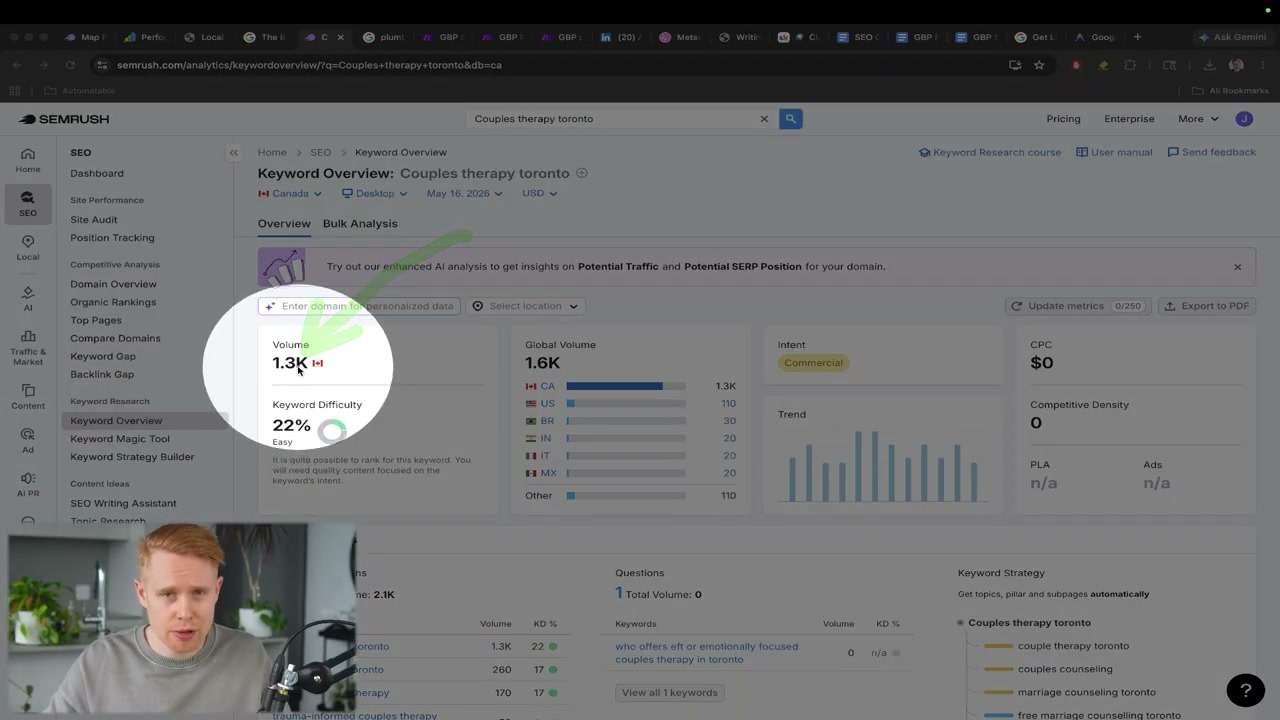Open the SEO toolkit icon in left rail

click(28, 204)
